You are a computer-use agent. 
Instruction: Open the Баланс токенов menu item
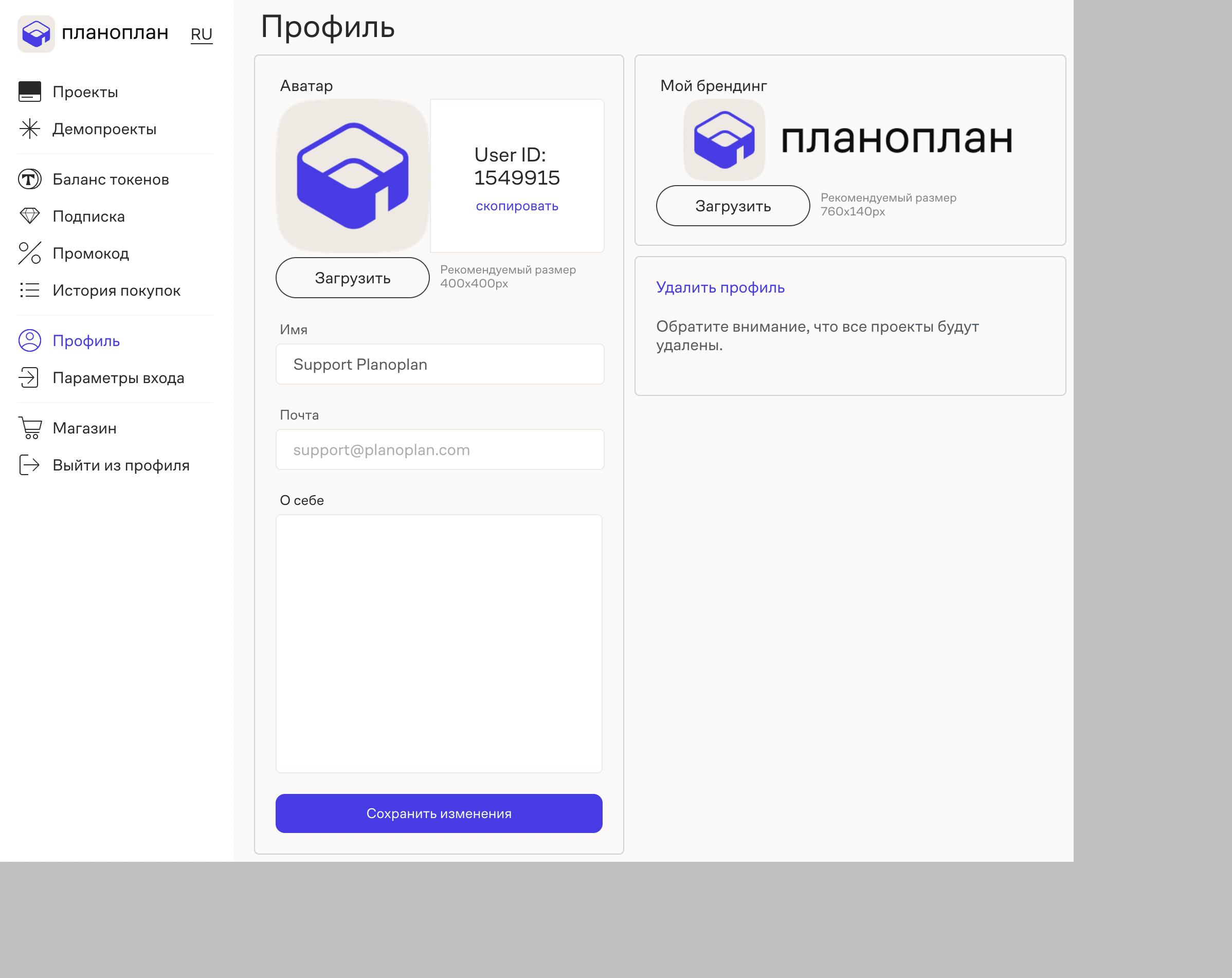pos(111,179)
